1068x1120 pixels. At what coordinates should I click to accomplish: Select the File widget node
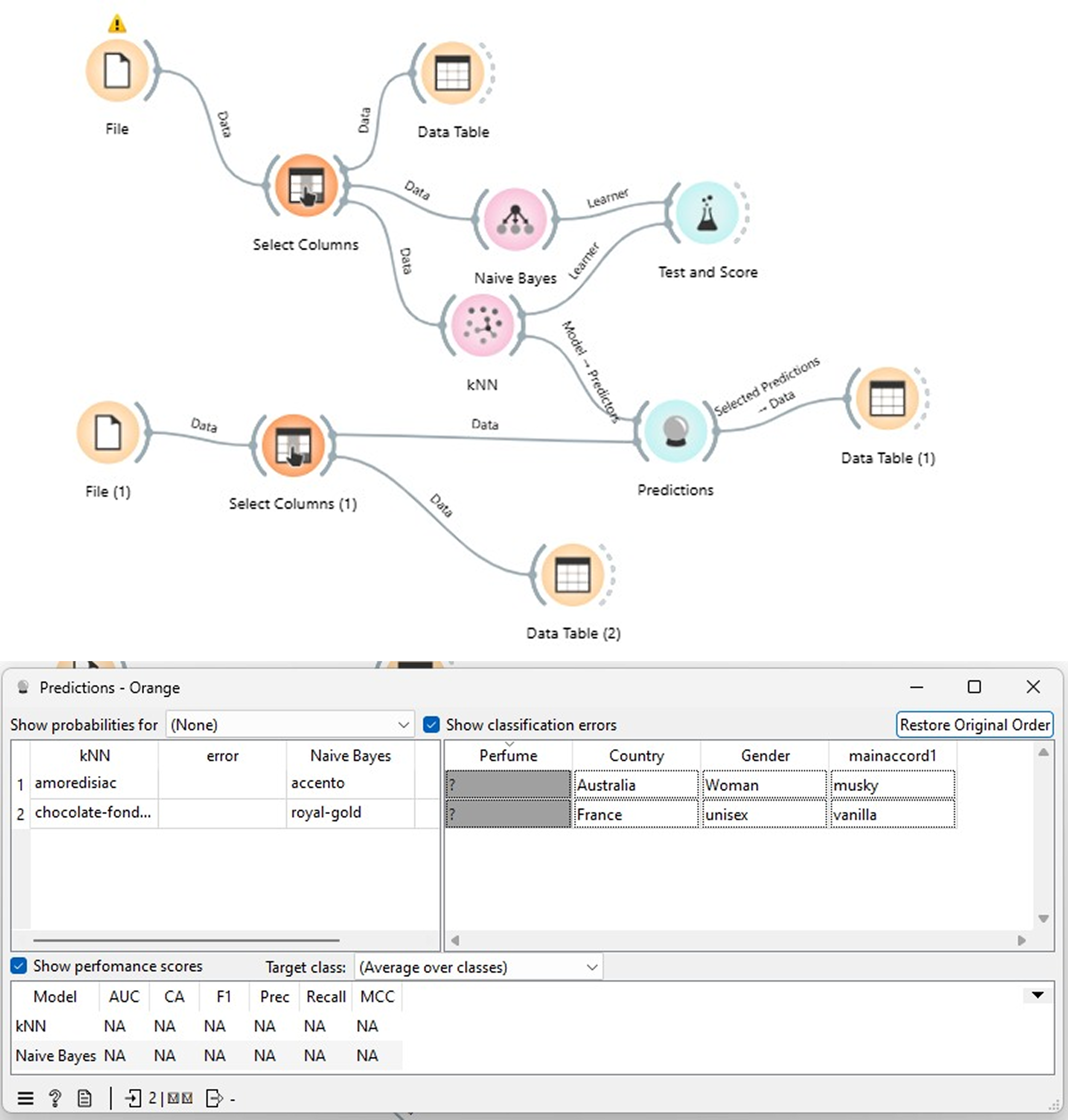[117, 71]
